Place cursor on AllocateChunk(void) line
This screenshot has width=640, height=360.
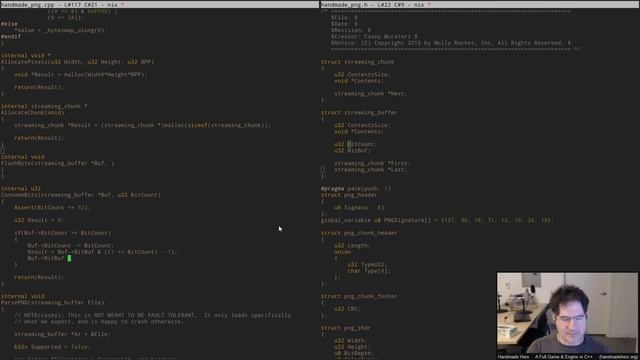(33, 113)
